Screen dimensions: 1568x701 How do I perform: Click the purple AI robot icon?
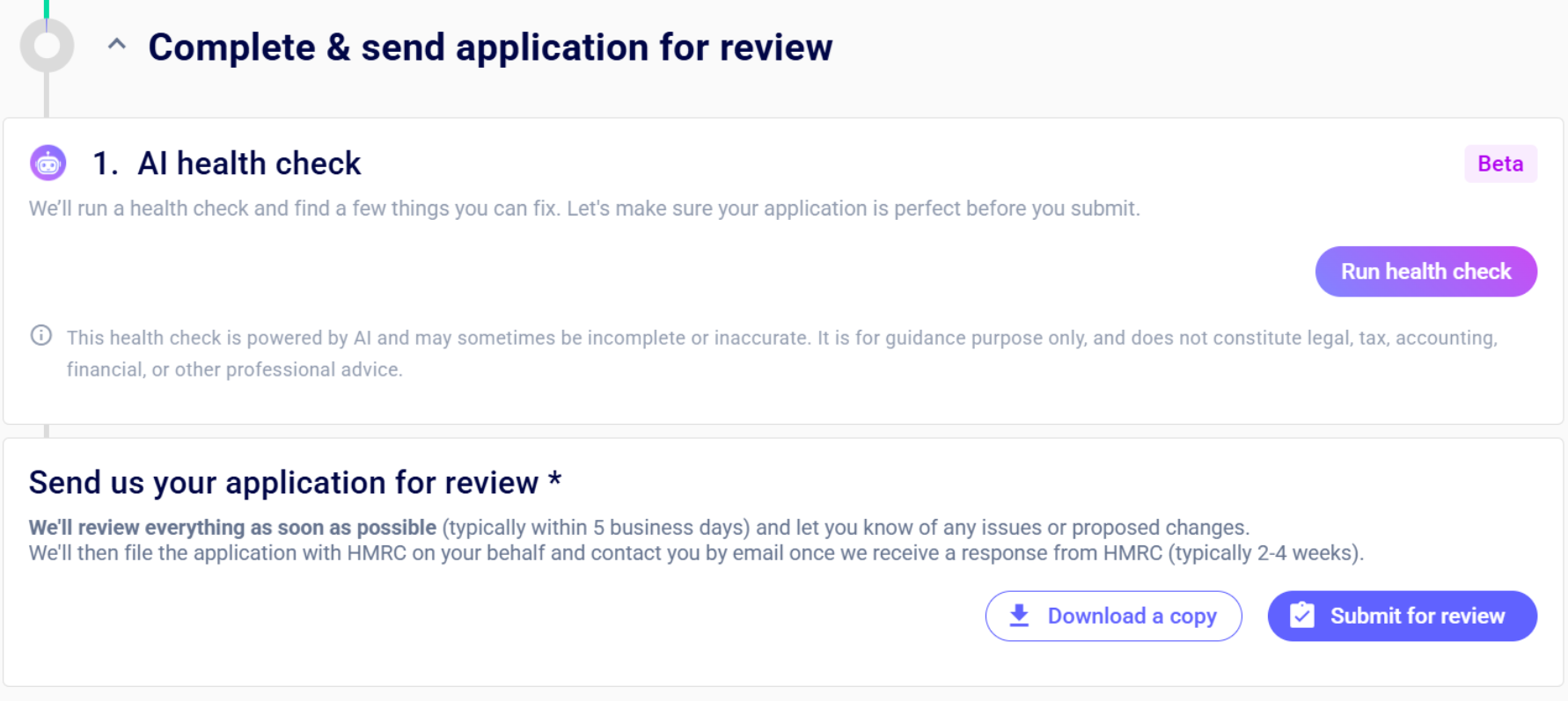(x=48, y=164)
